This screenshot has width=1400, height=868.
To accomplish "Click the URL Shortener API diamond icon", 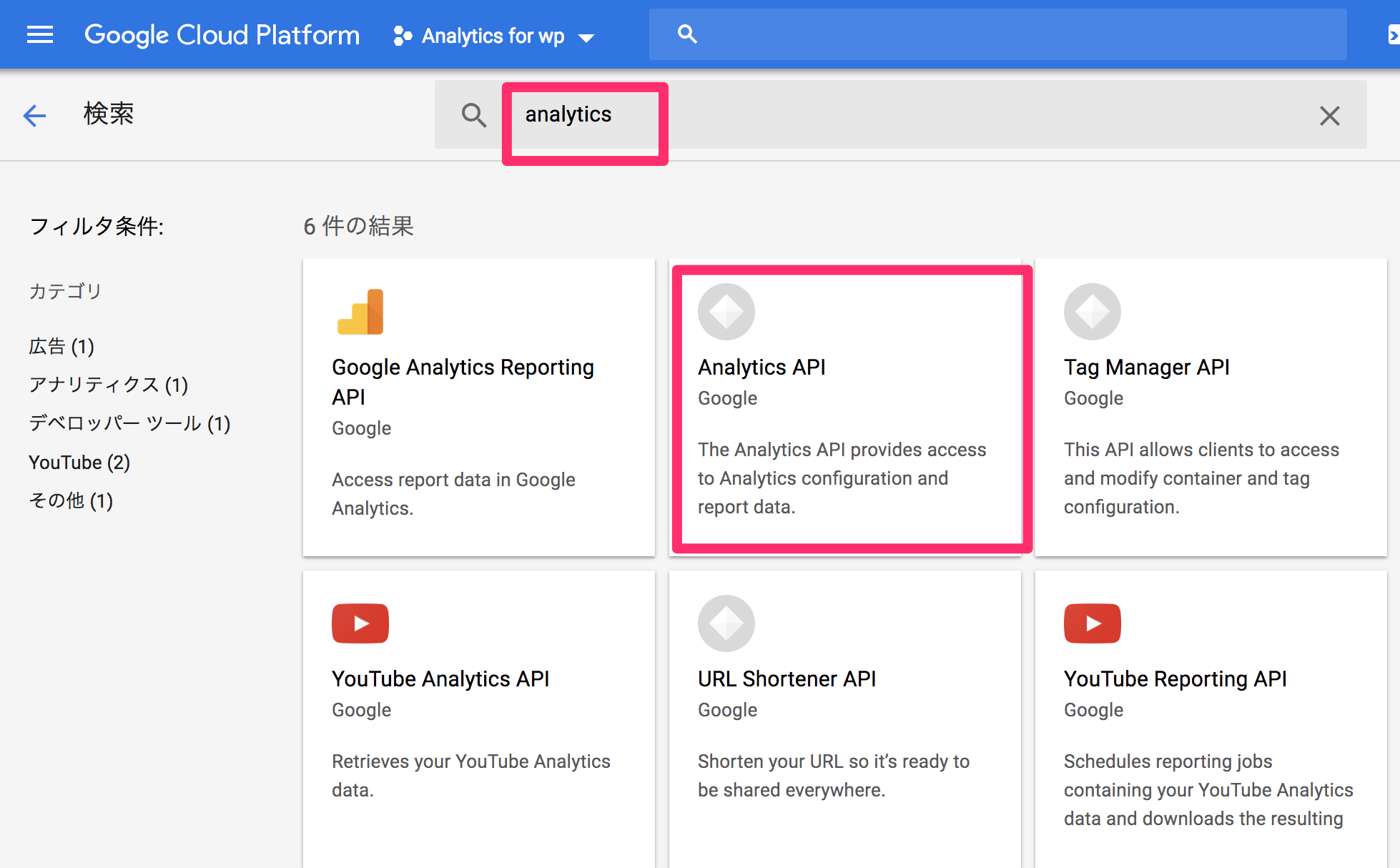I will 726,623.
